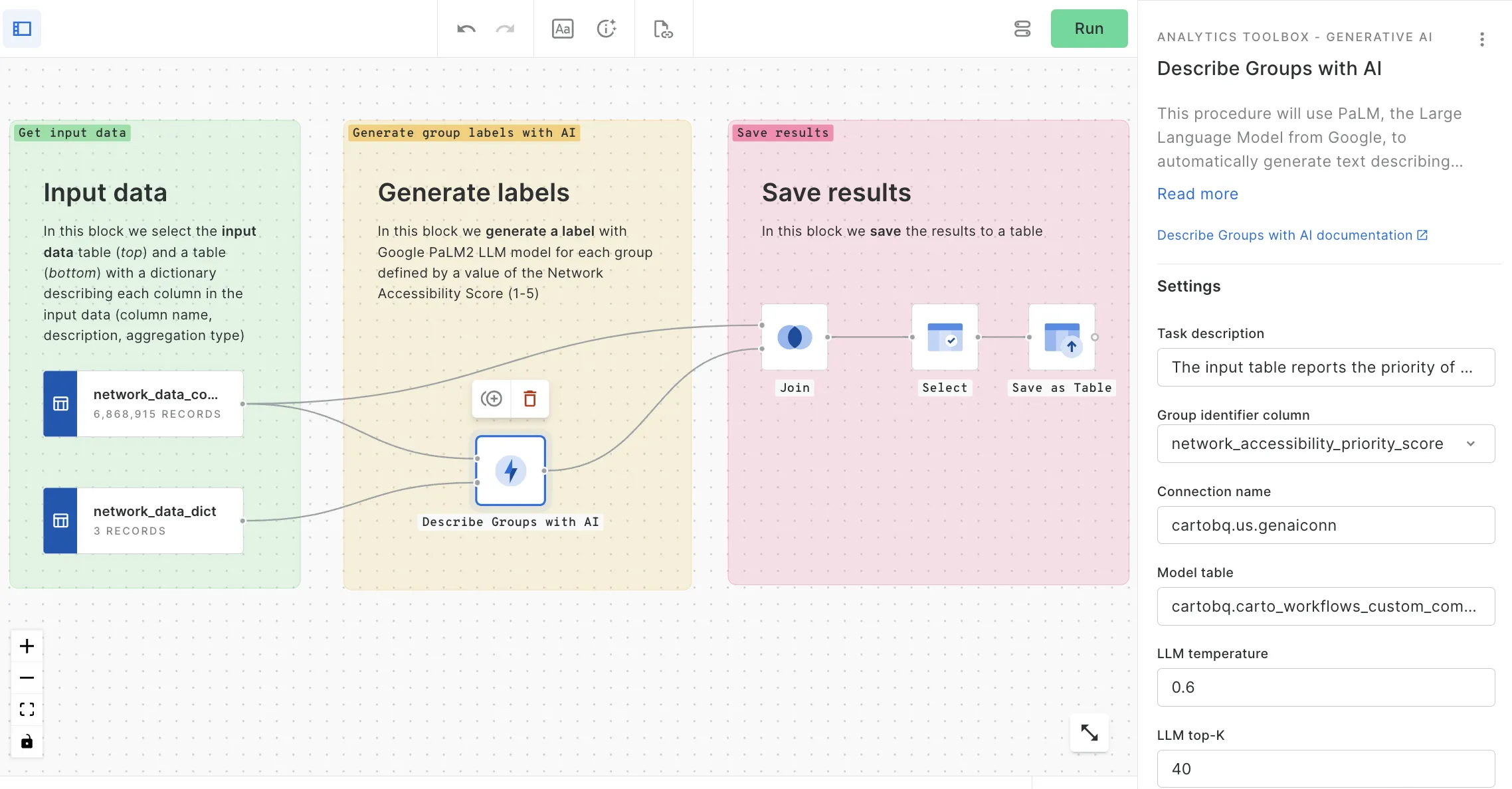This screenshot has width=1512, height=789.
Task: Open run settings icon beside Run button
Action: click(1022, 29)
